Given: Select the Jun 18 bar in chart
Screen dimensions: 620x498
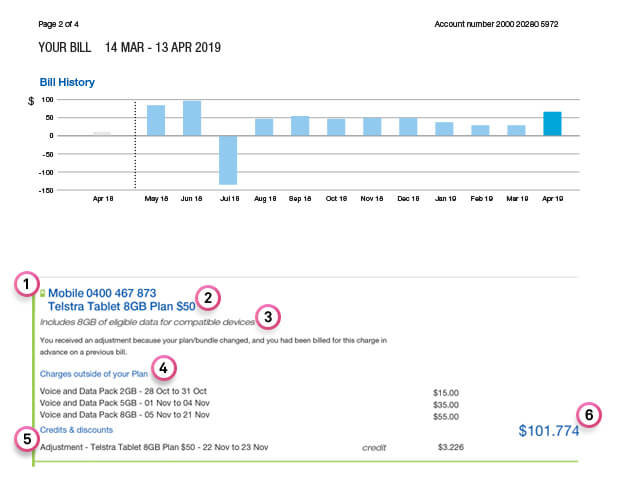Looking at the screenshot, I should click(192, 118).
